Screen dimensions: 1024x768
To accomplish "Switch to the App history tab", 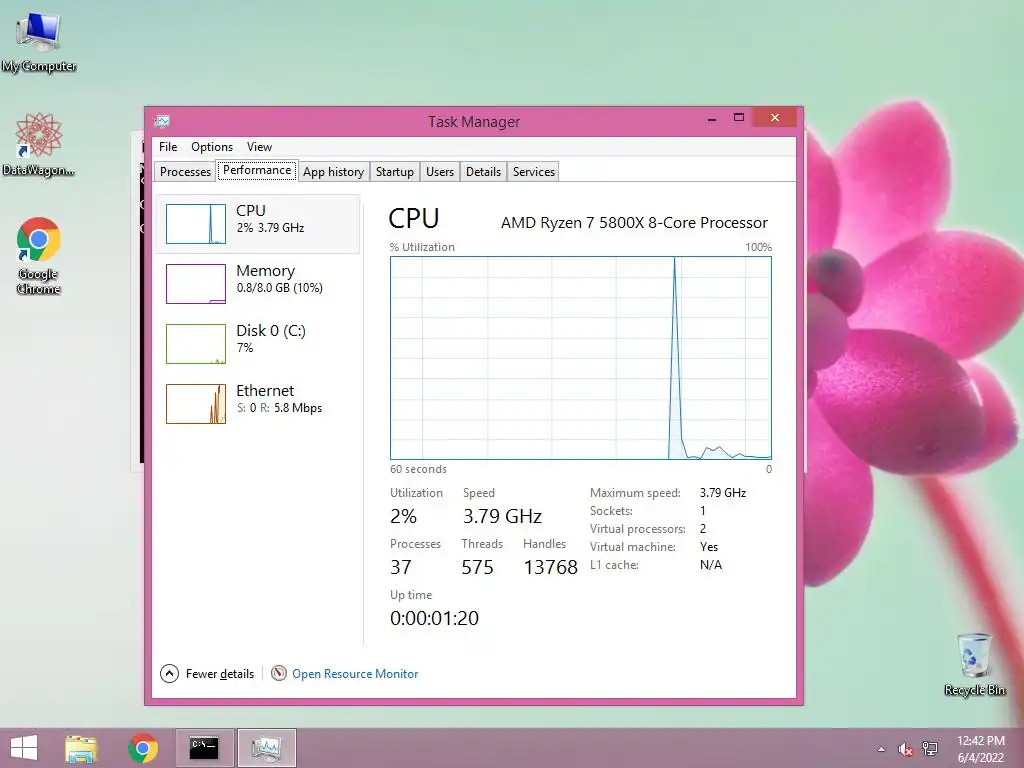I will tap(333, 172).
